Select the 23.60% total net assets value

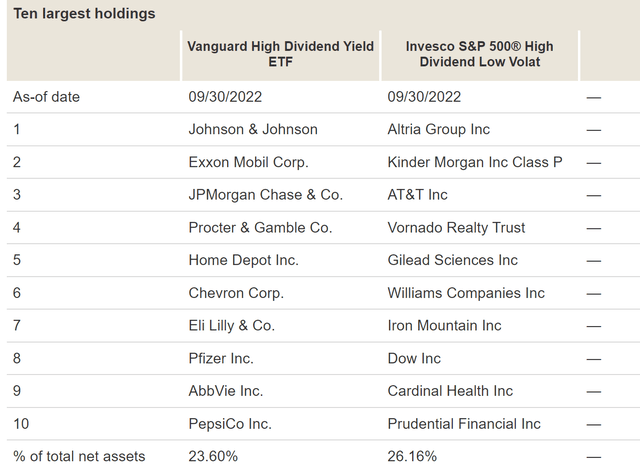213,456
